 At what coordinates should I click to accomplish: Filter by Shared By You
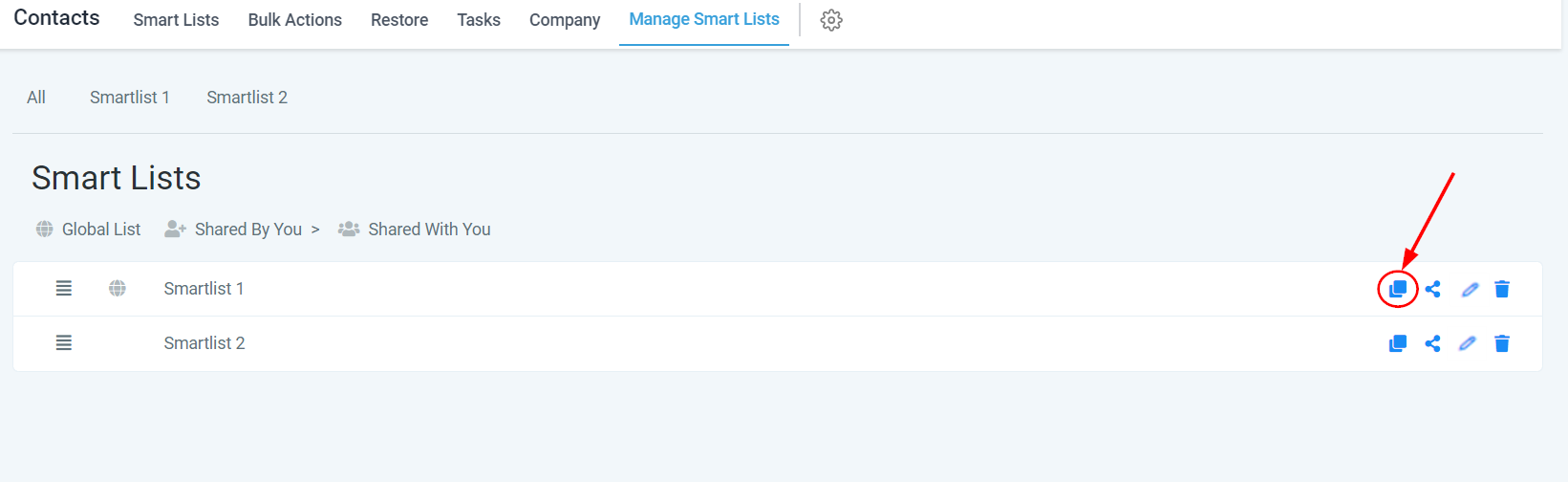pyautogui.click(x=247, y=230)
